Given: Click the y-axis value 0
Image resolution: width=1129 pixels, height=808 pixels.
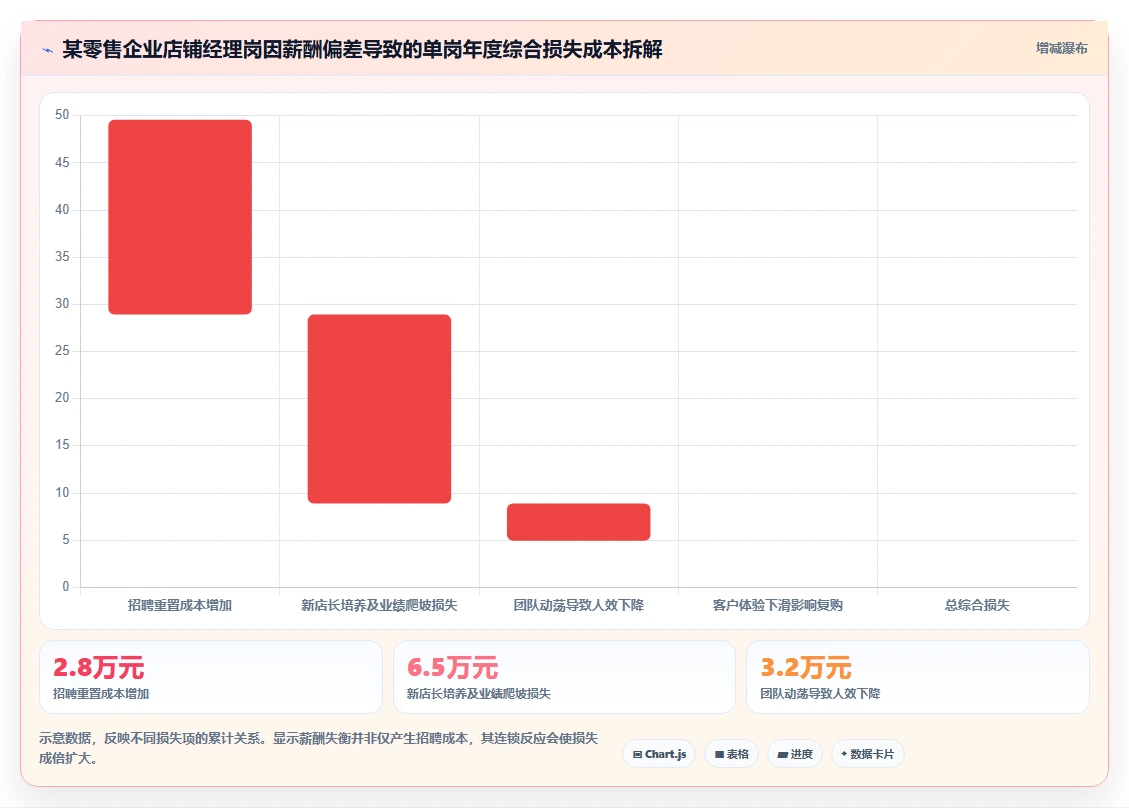Looking at the screenshot, I should 66,586.
